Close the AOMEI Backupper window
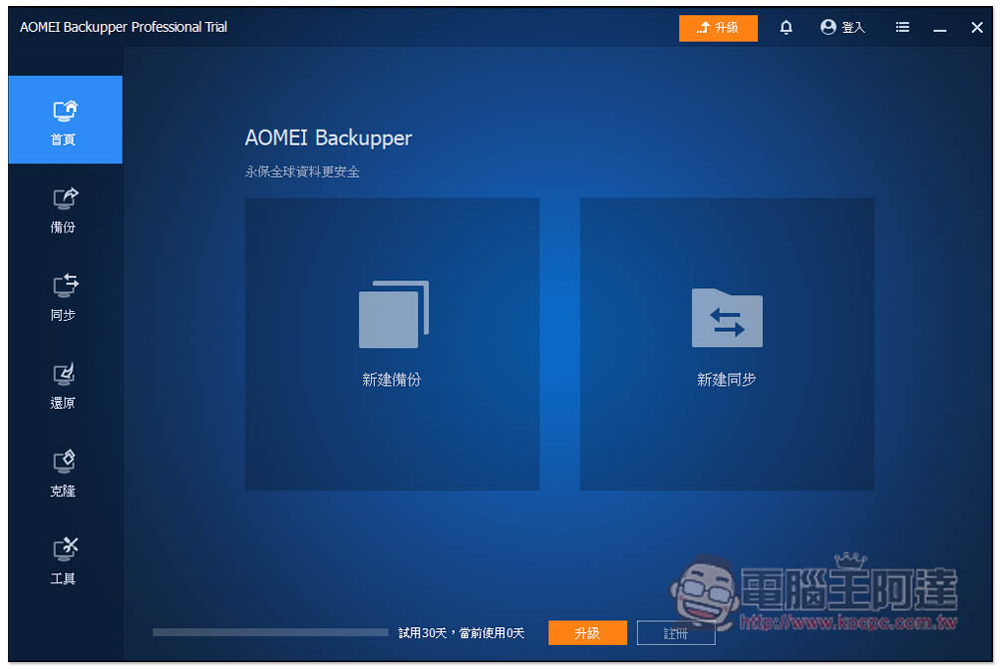Image resolution: width=1000 pixels, height=669 pixels. click(976, 27)
